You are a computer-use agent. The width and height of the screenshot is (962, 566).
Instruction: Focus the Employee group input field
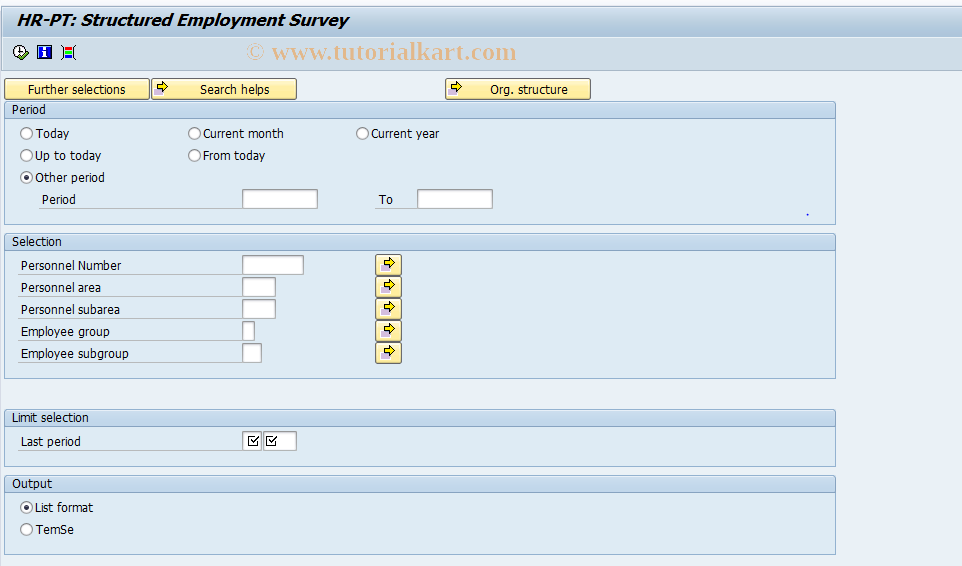click(248, 331)
